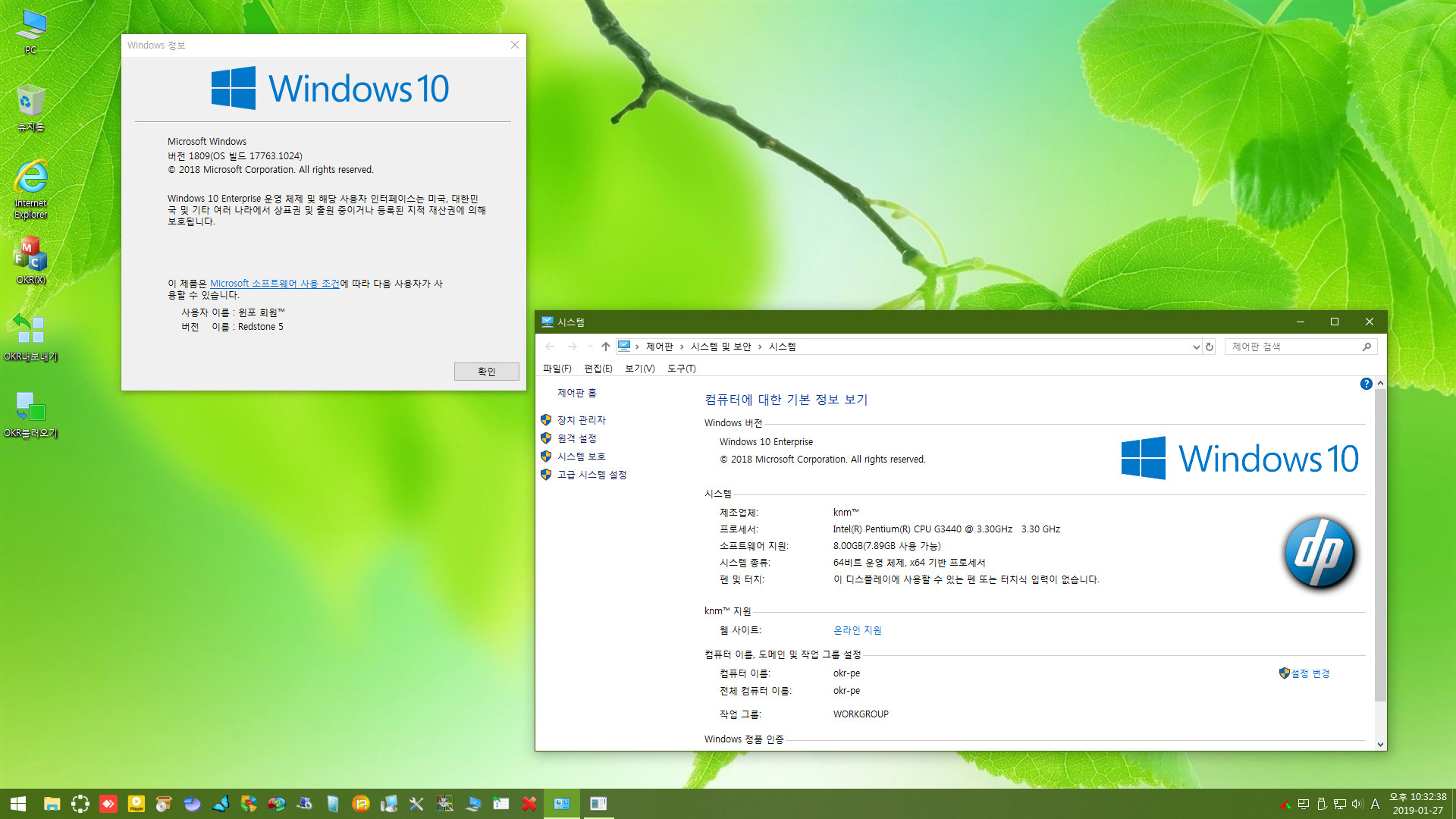
Task: Open the OKR불러오기 desktop shortcut
Action: click(30, 414)
